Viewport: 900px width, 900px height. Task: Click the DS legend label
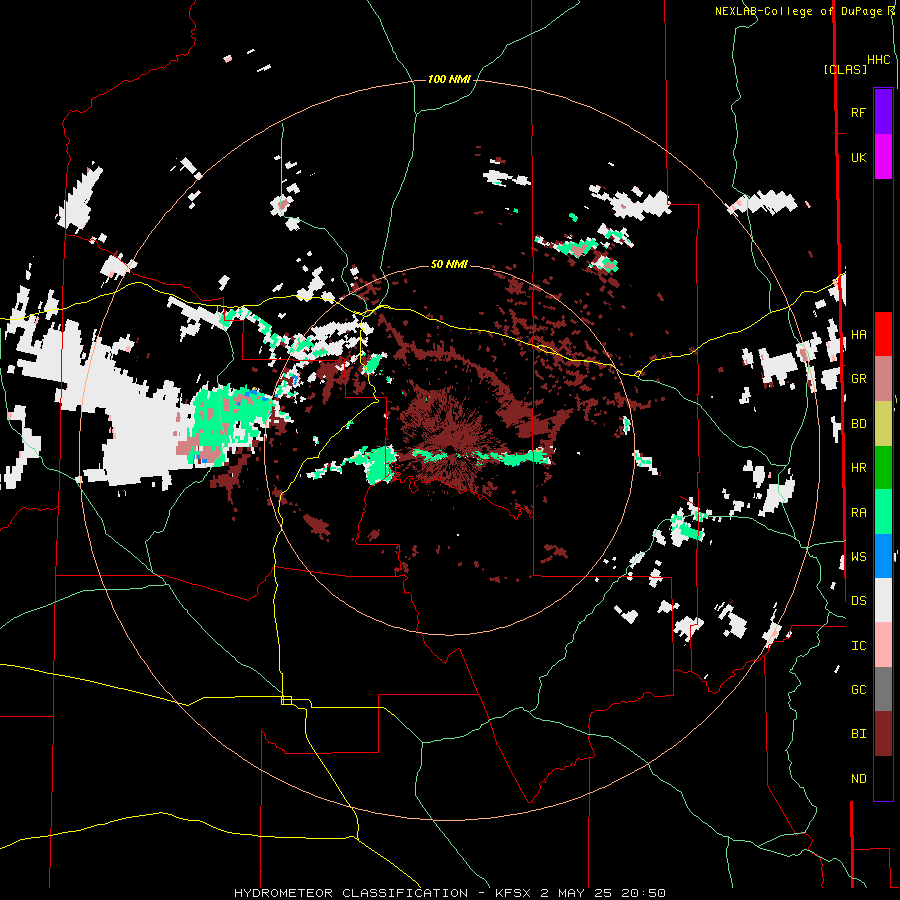click(x=859, y=601)
